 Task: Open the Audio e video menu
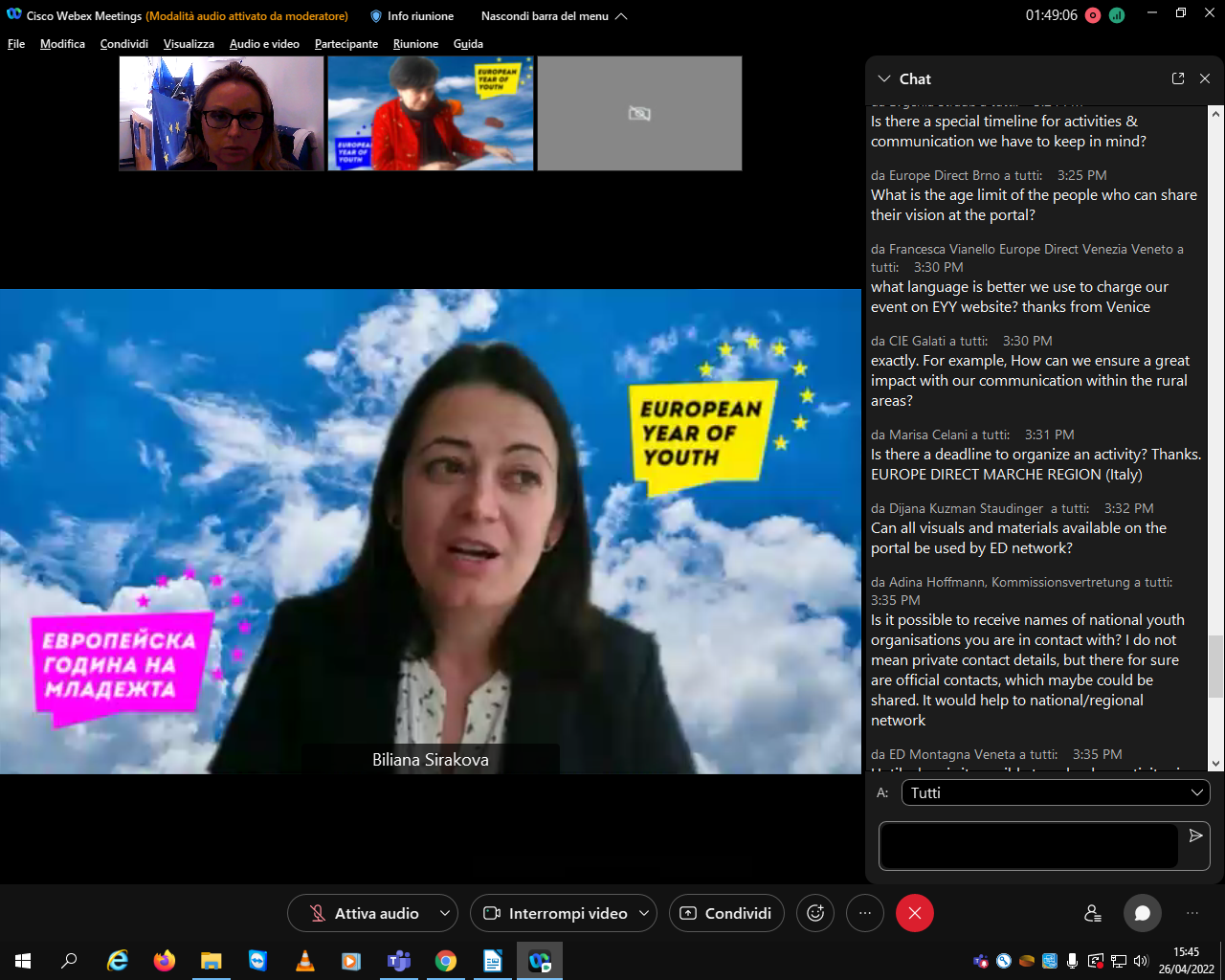coord(264,44)
